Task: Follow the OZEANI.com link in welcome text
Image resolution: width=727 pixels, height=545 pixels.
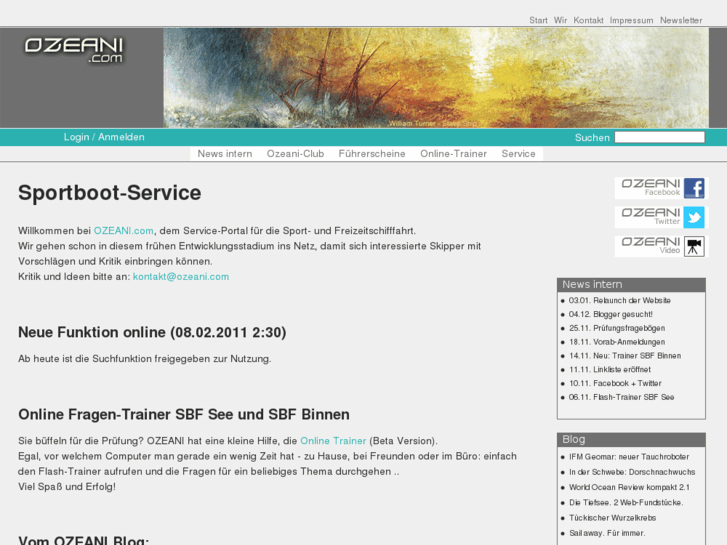Action: coord(124,231)
